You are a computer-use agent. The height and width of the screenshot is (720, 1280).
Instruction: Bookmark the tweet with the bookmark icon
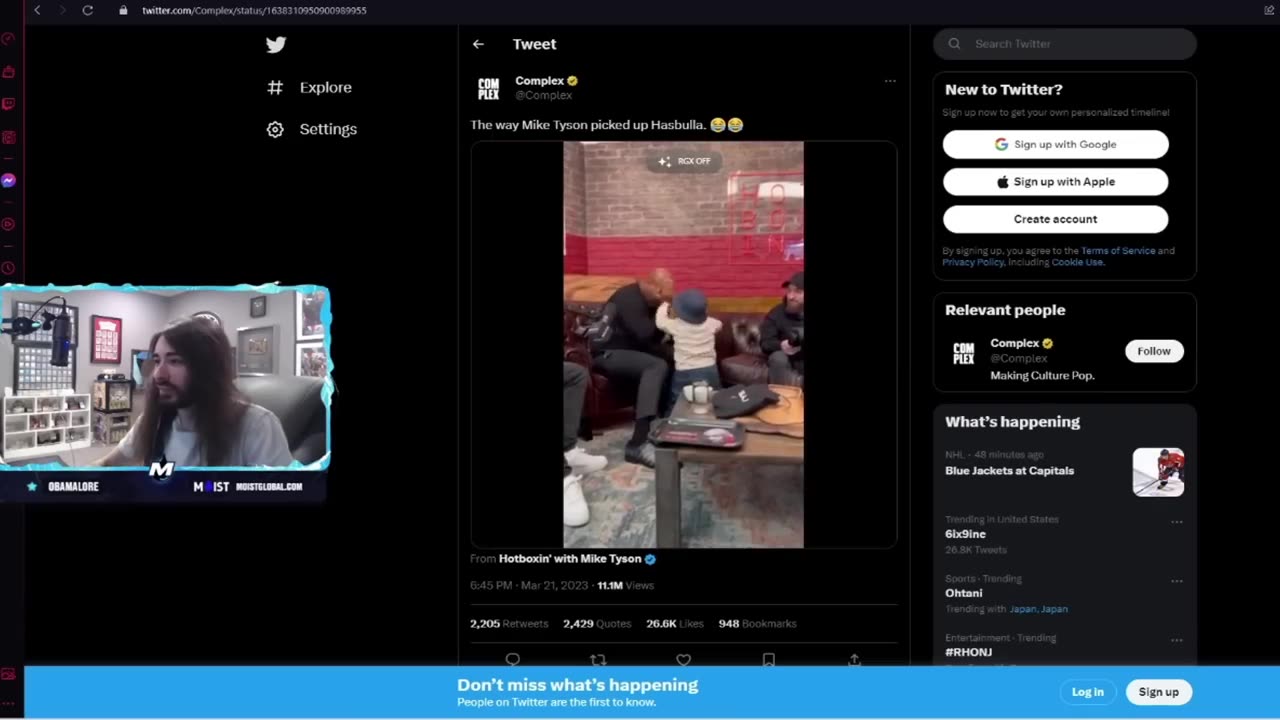[x=769, y=659]
